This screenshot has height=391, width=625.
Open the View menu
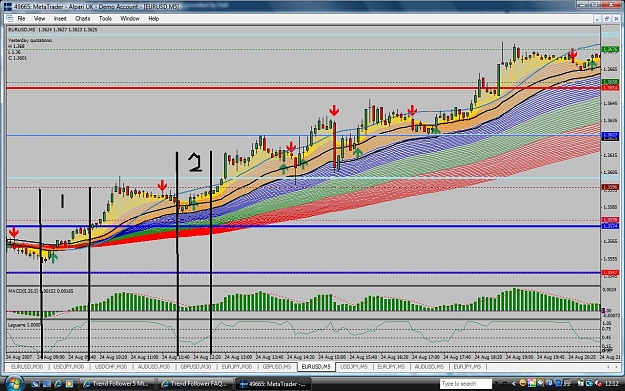point(39,18)
